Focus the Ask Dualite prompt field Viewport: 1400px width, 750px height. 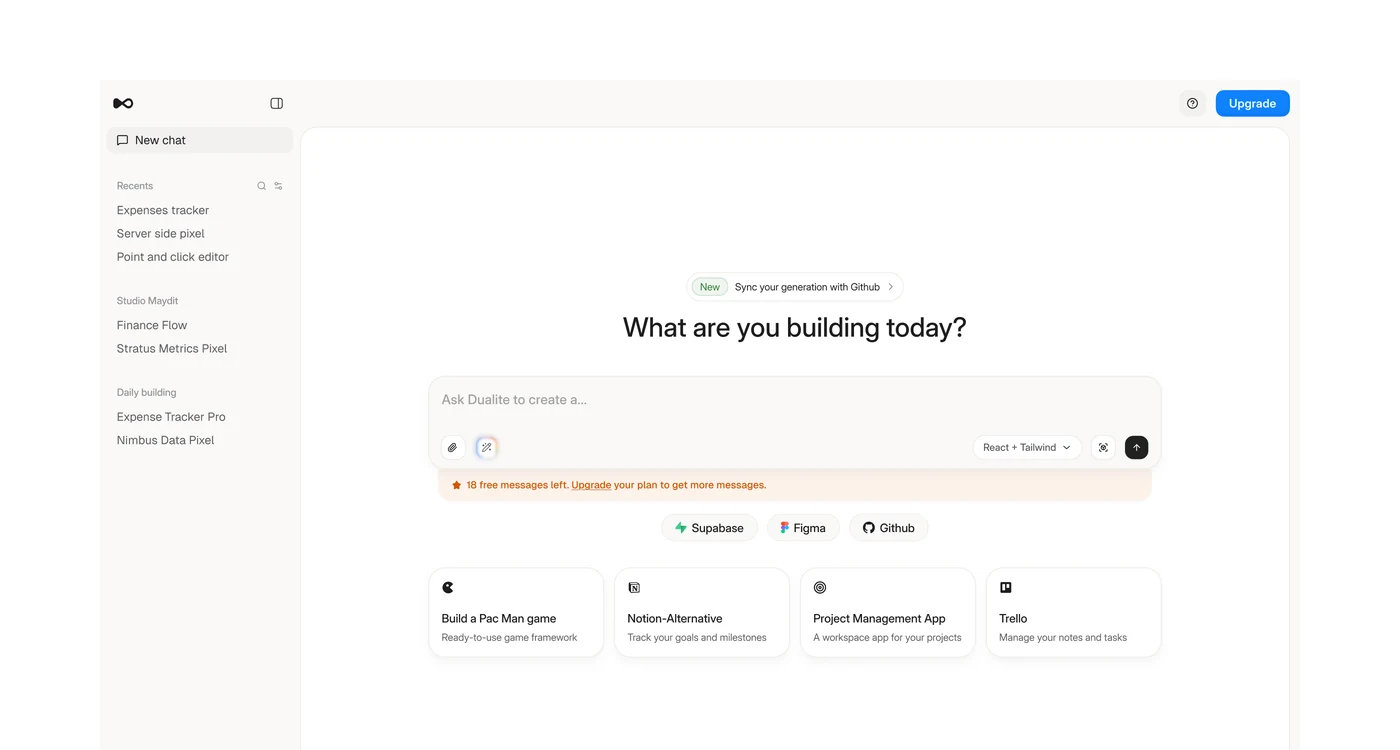click(x=795, y=400)
